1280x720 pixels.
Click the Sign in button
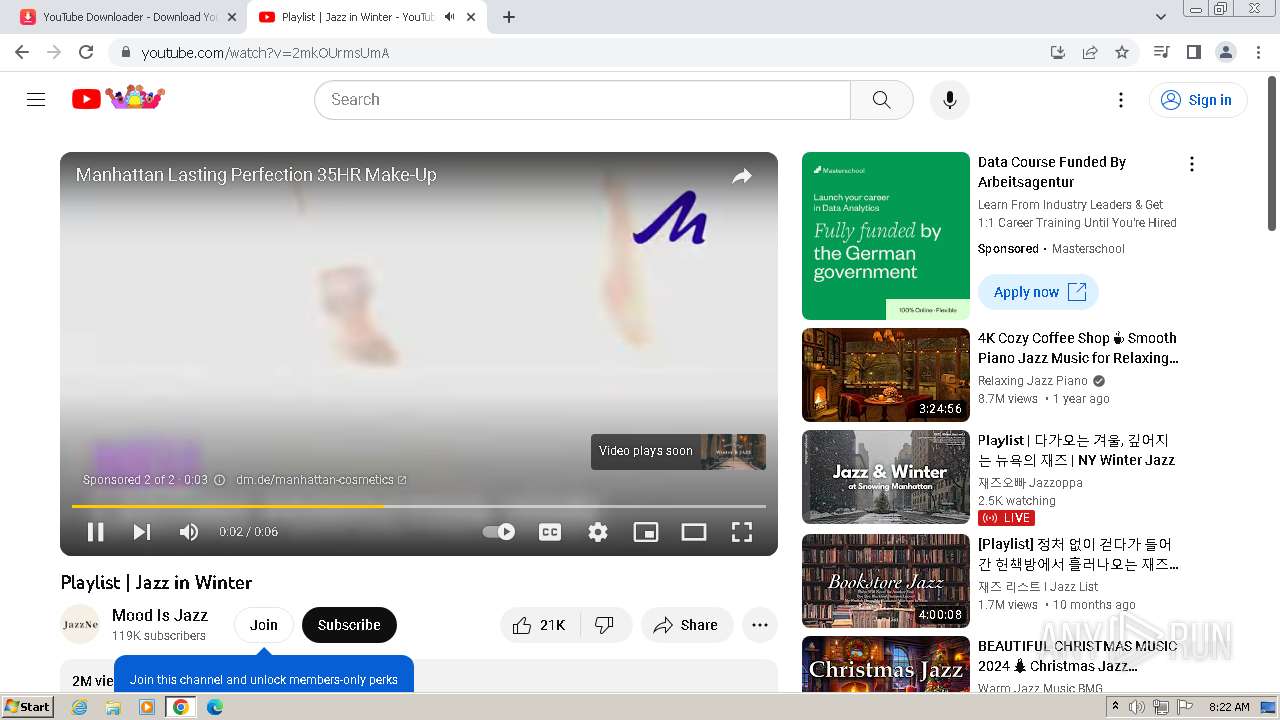click(x=1198, y=100)
